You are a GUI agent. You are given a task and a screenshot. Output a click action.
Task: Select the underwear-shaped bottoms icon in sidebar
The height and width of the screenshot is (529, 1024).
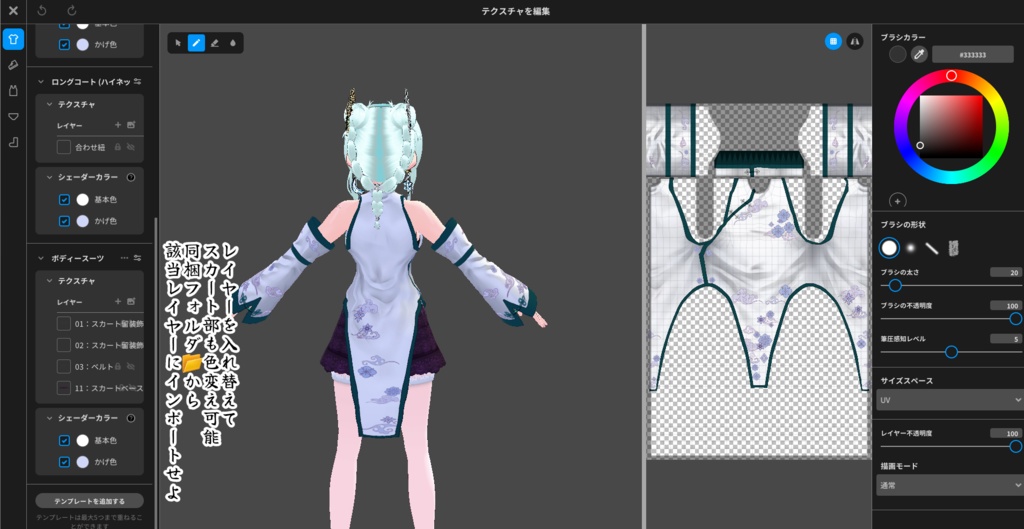13,116
